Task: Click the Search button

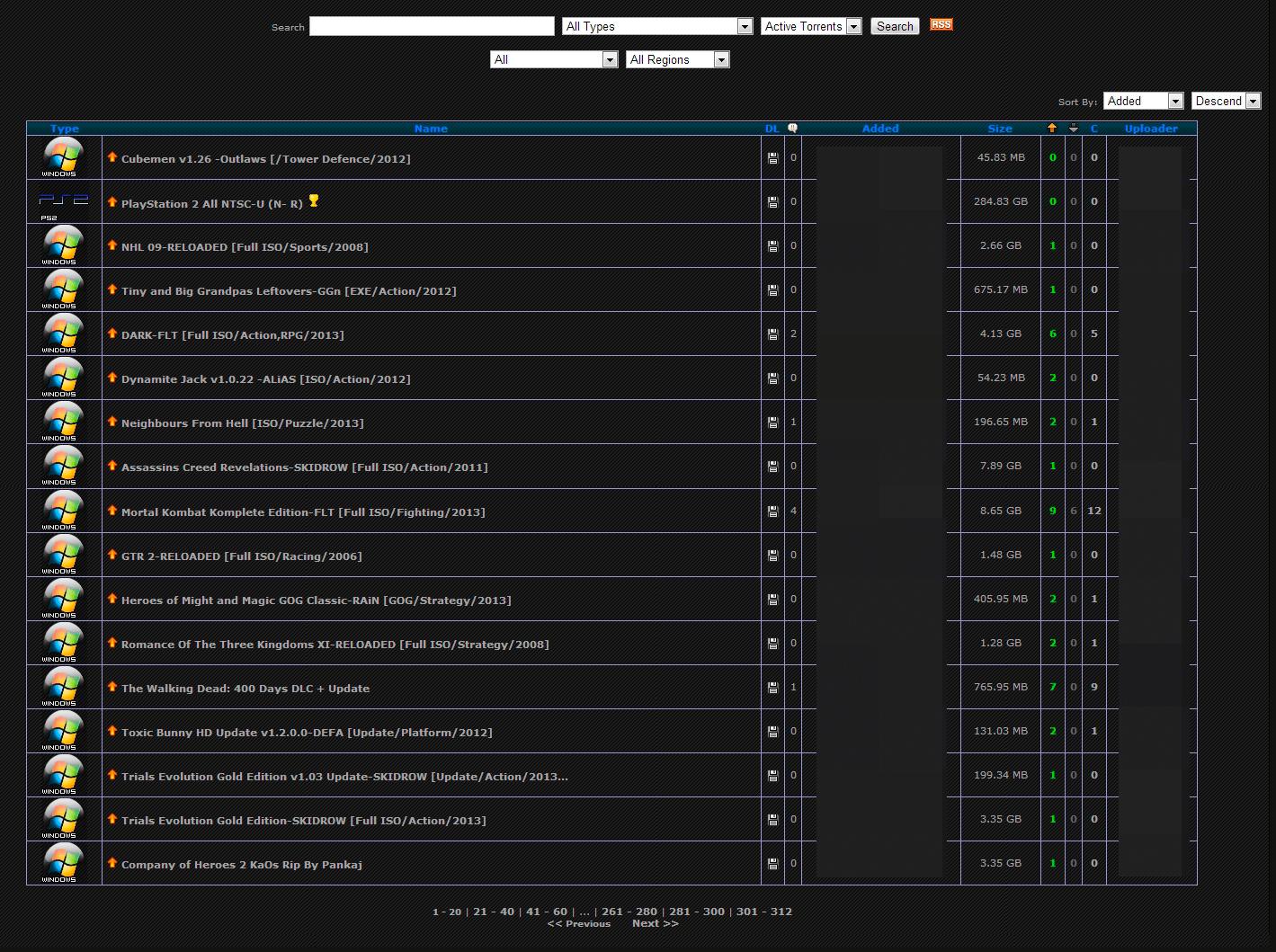Action: (895, 26)
